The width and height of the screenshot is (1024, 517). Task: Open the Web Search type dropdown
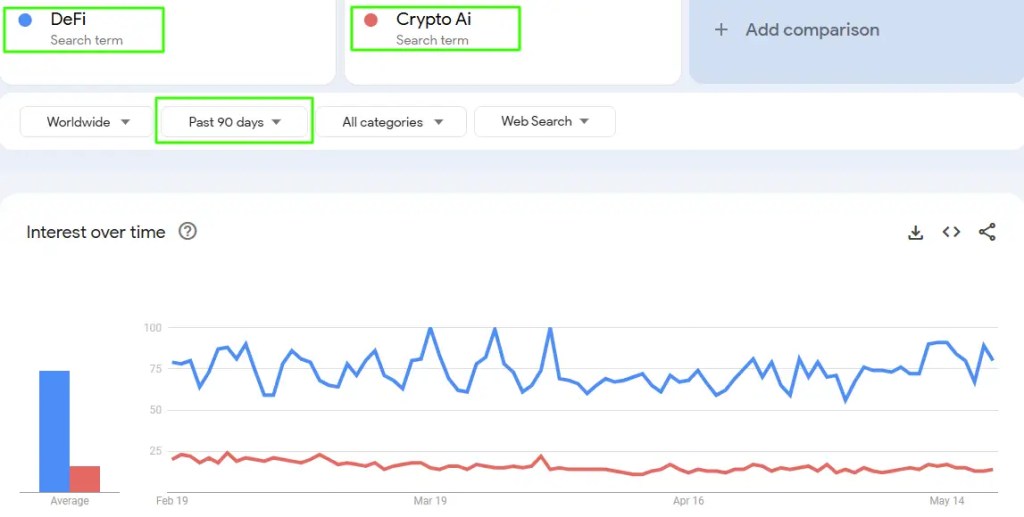coord(544,121)
